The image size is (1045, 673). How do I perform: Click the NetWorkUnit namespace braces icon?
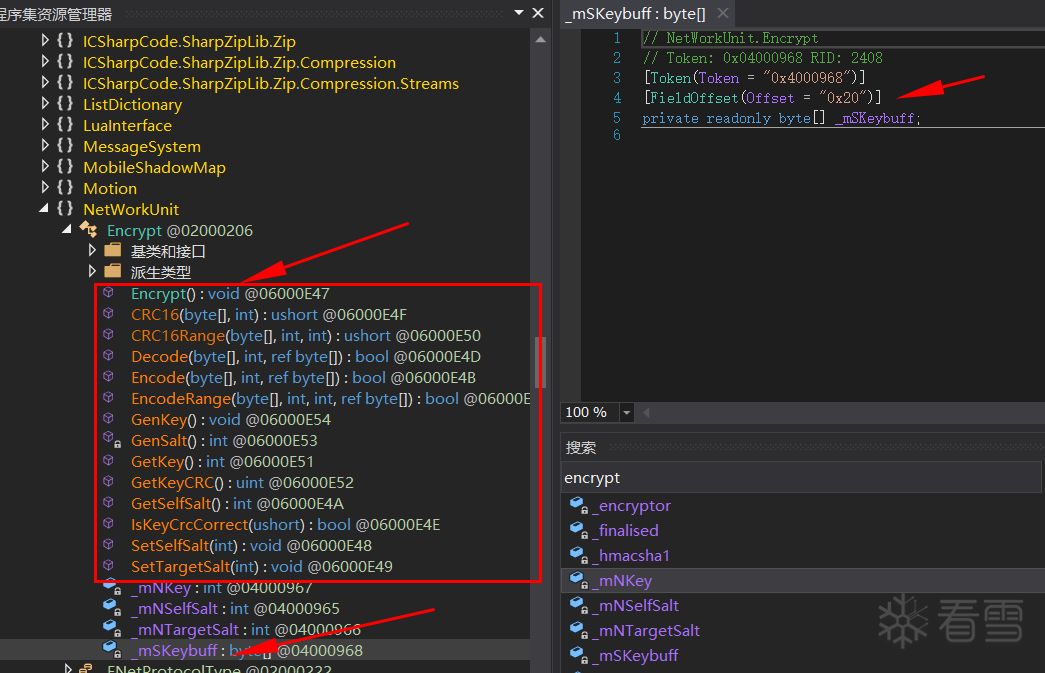65,209
